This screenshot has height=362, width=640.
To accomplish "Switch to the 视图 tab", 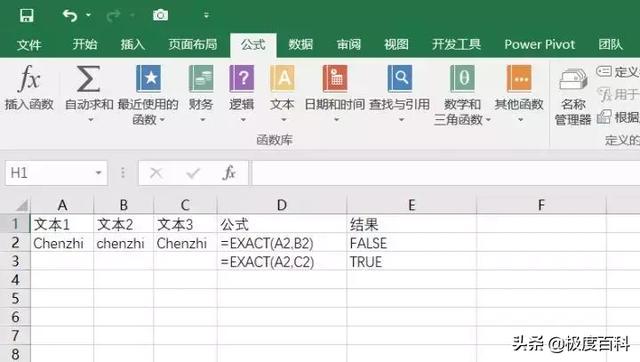I will click(396, 44).
